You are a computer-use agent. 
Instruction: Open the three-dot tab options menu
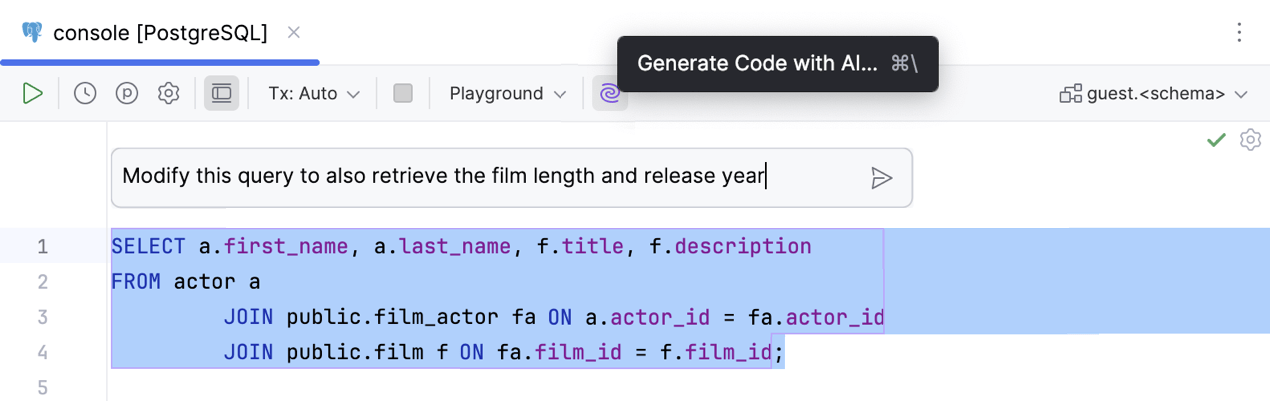tap(1239, 33)
